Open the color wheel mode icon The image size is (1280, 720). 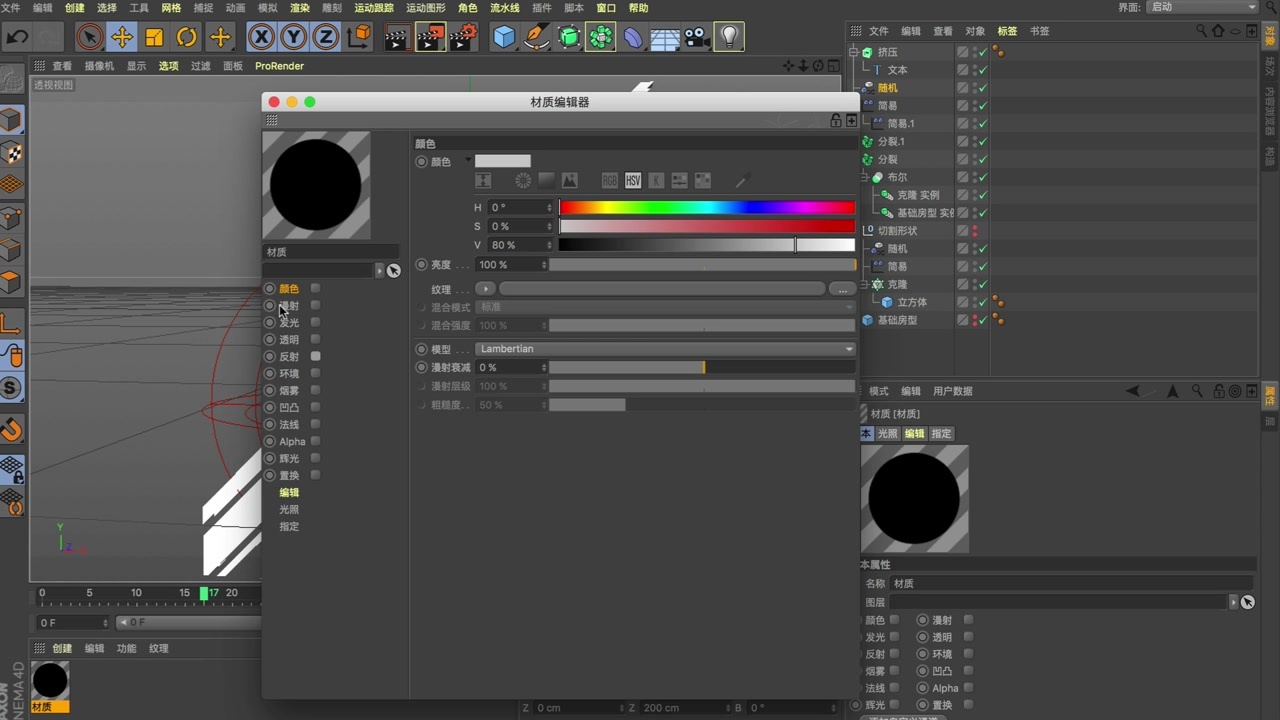(523, 181)
